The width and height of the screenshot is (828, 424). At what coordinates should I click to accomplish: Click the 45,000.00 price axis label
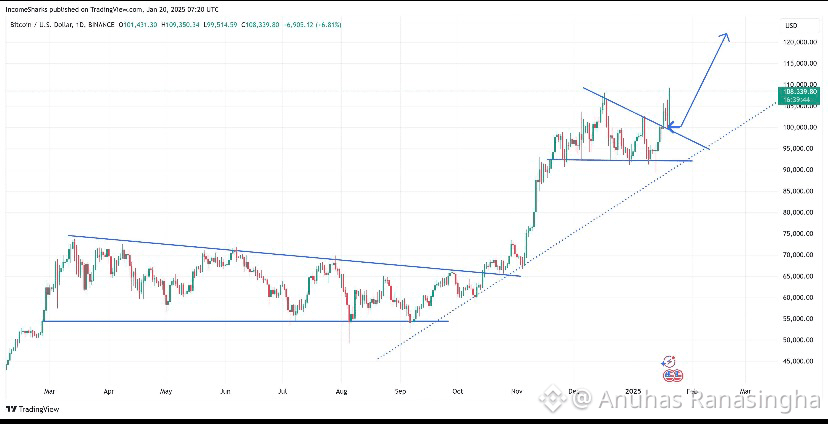798,362
